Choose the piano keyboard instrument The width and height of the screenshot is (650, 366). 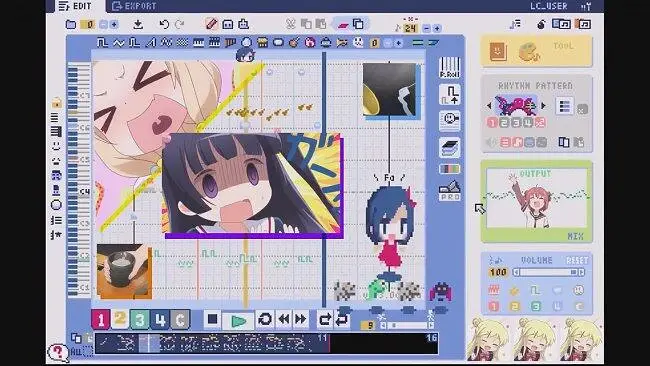(x=199, y=42)
